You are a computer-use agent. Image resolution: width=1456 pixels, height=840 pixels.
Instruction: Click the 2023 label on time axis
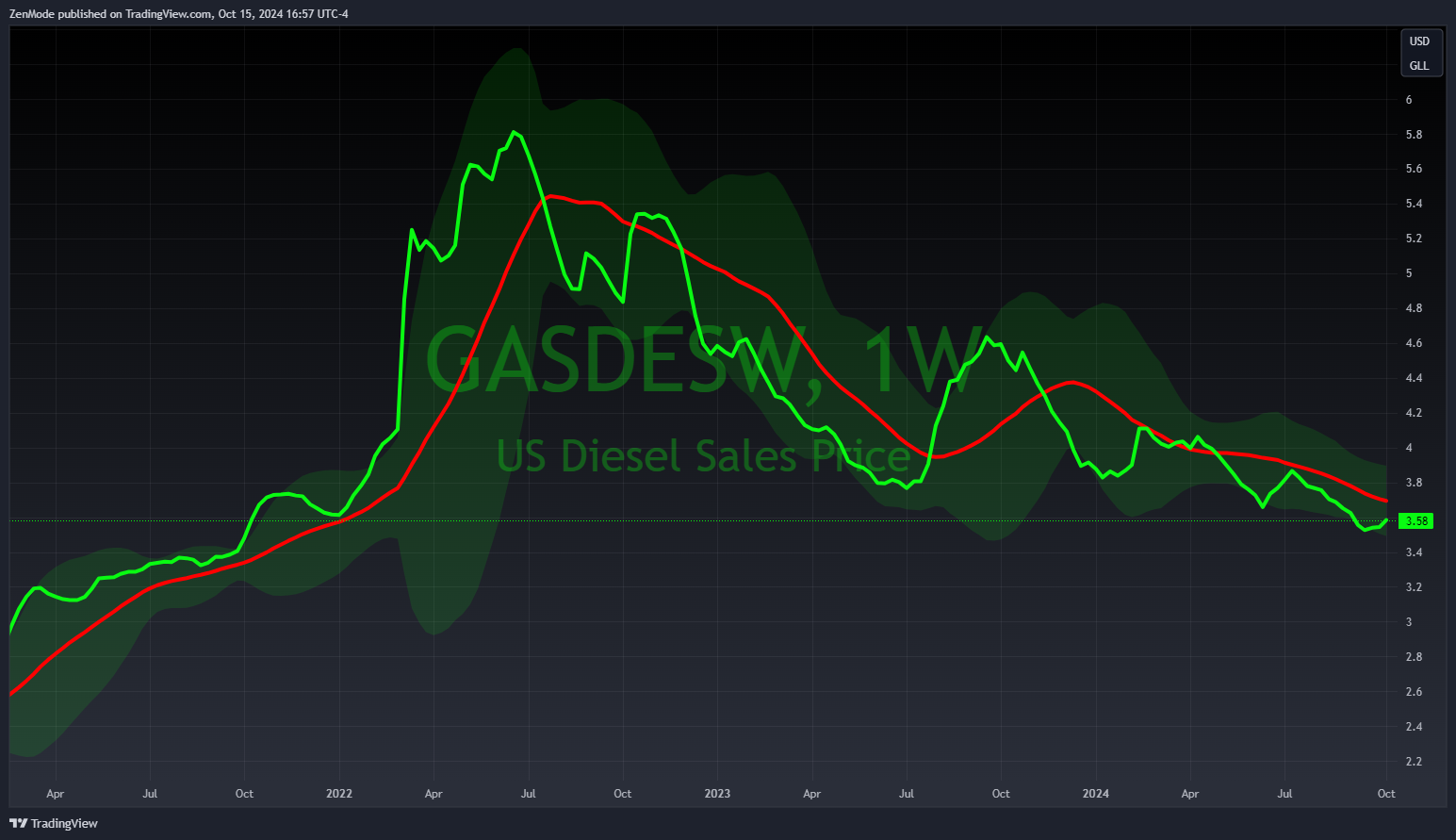tap(717, 794)
